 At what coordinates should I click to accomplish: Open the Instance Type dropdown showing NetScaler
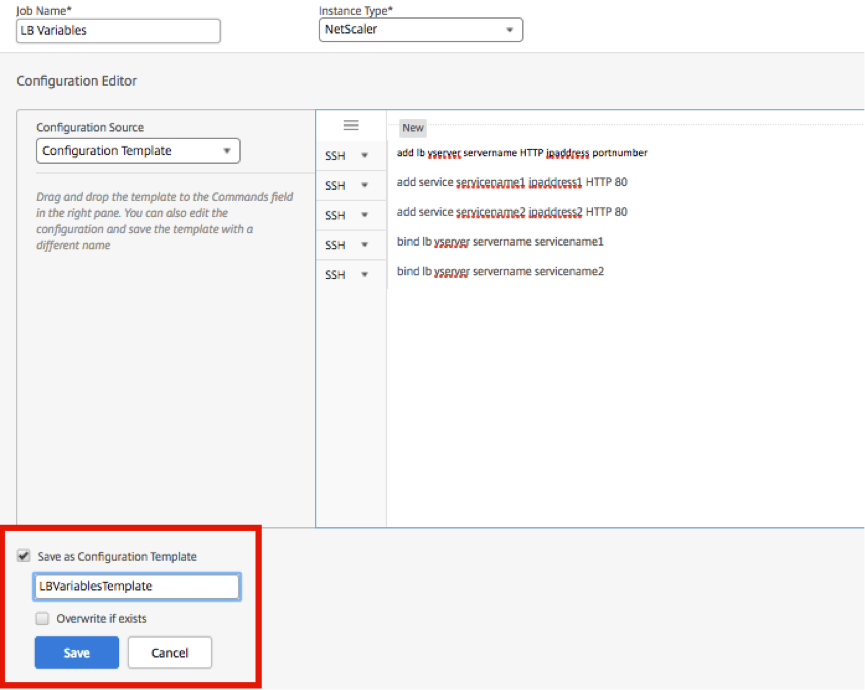[x=420, y=29]
